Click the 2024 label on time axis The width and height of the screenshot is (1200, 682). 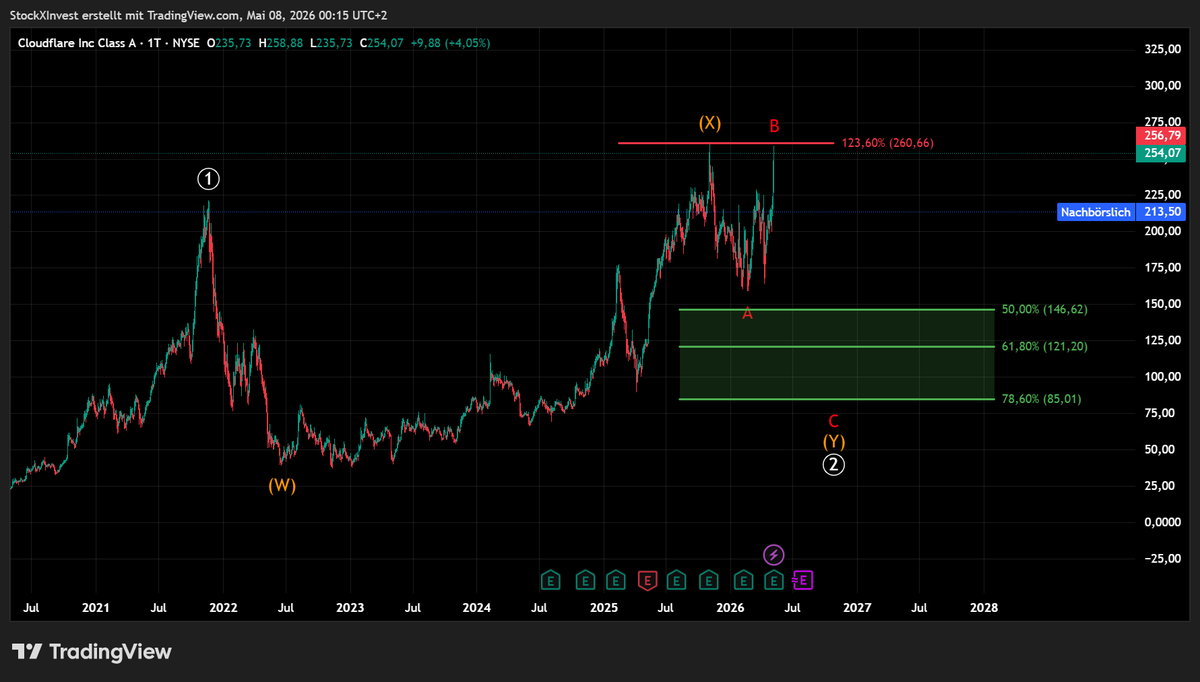pyautogui.click(x=477, y=607)
